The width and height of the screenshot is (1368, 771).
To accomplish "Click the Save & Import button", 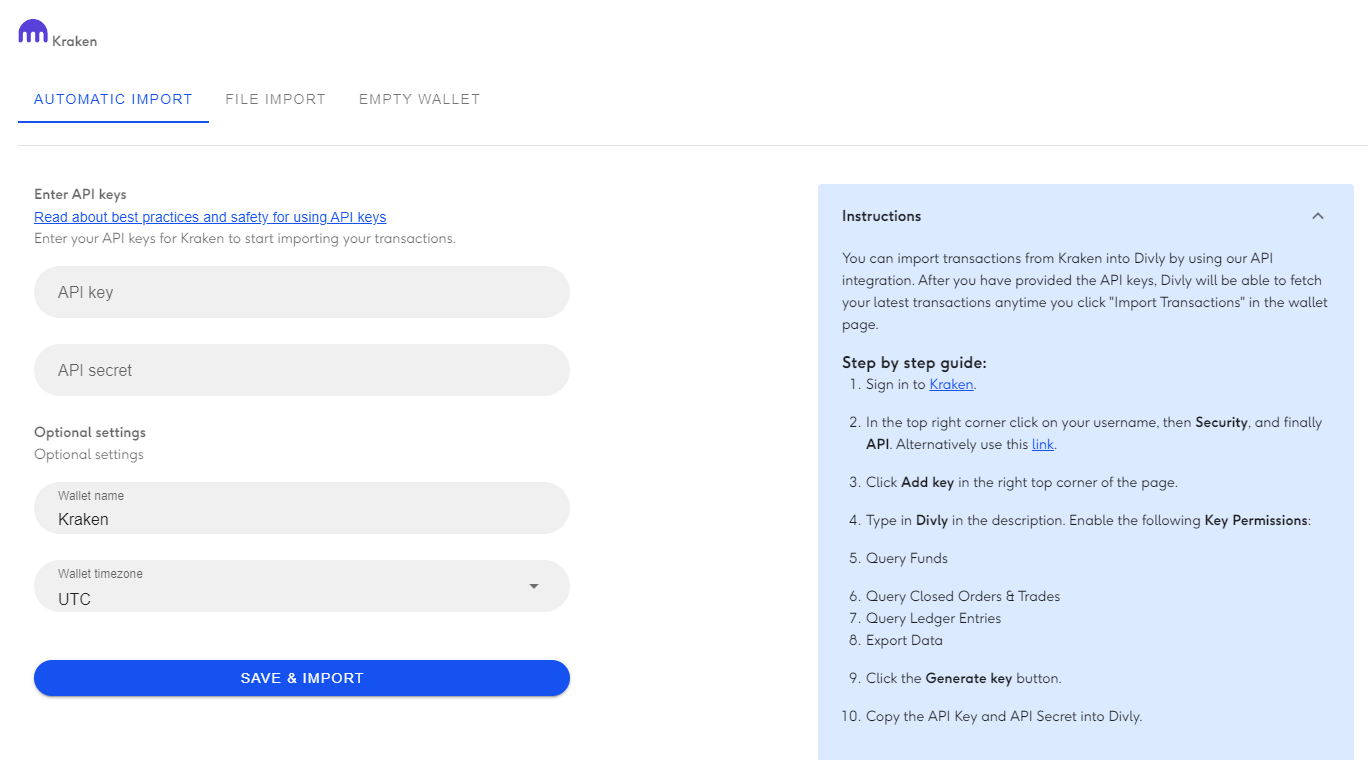I will [302, 678].
